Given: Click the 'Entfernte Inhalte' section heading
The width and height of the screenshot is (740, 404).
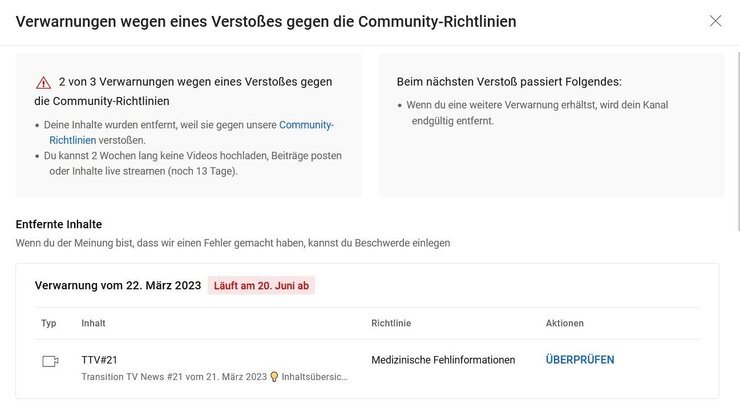Looking at the screenshot, I should point(59,224).
